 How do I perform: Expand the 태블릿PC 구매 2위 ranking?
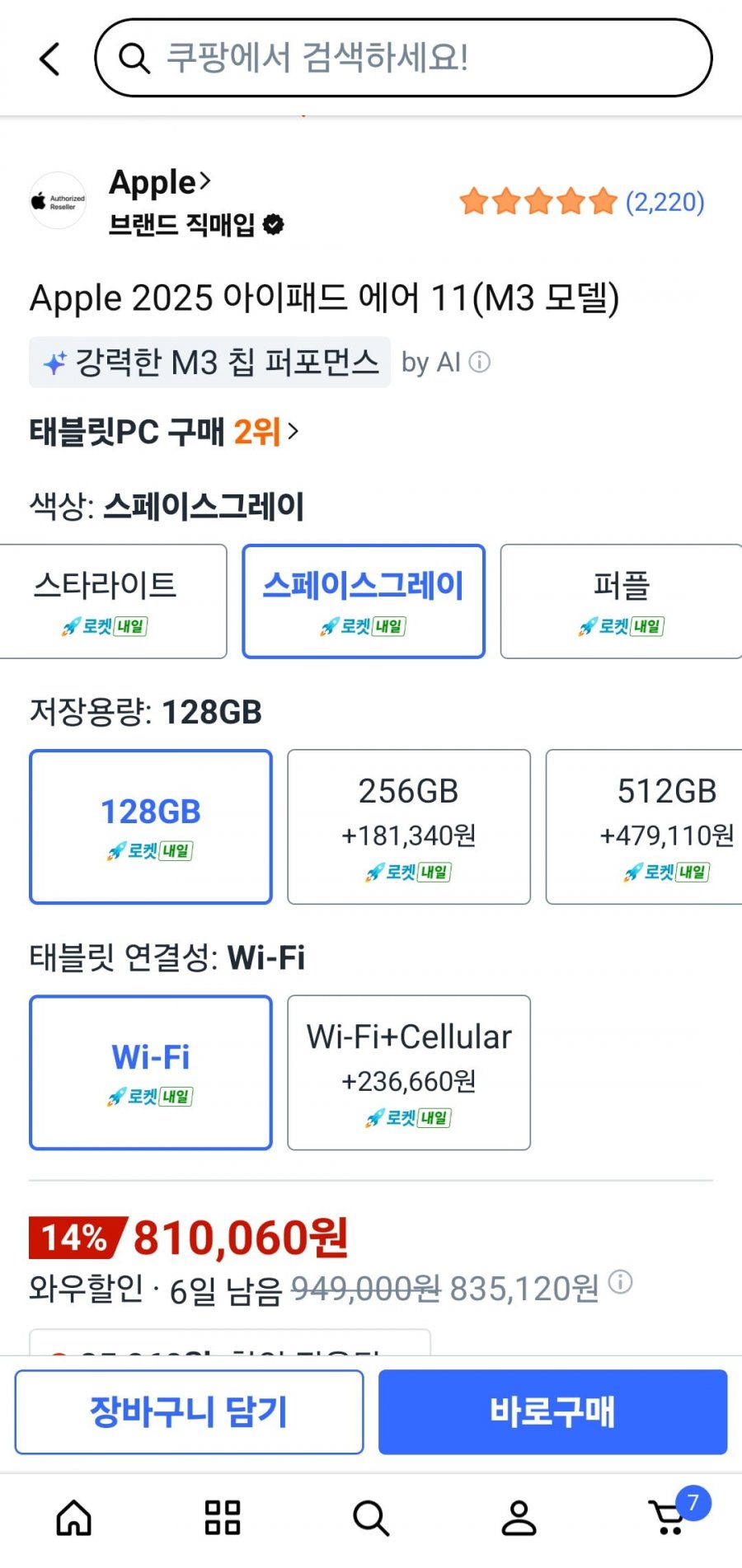click(x=165, y=431)
